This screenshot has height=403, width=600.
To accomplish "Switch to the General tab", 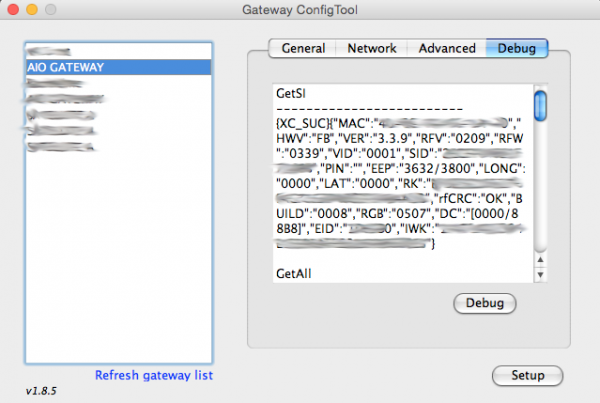I will 302,48.
